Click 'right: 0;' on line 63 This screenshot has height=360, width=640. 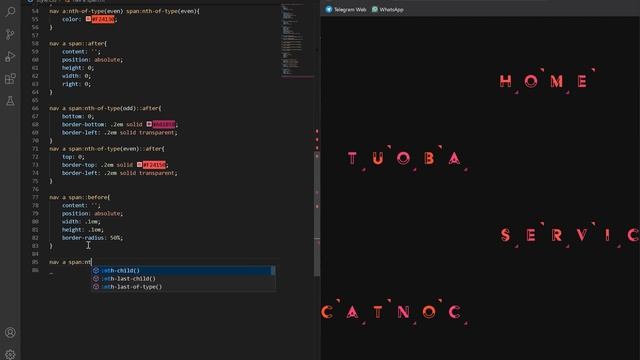[76, 84]
